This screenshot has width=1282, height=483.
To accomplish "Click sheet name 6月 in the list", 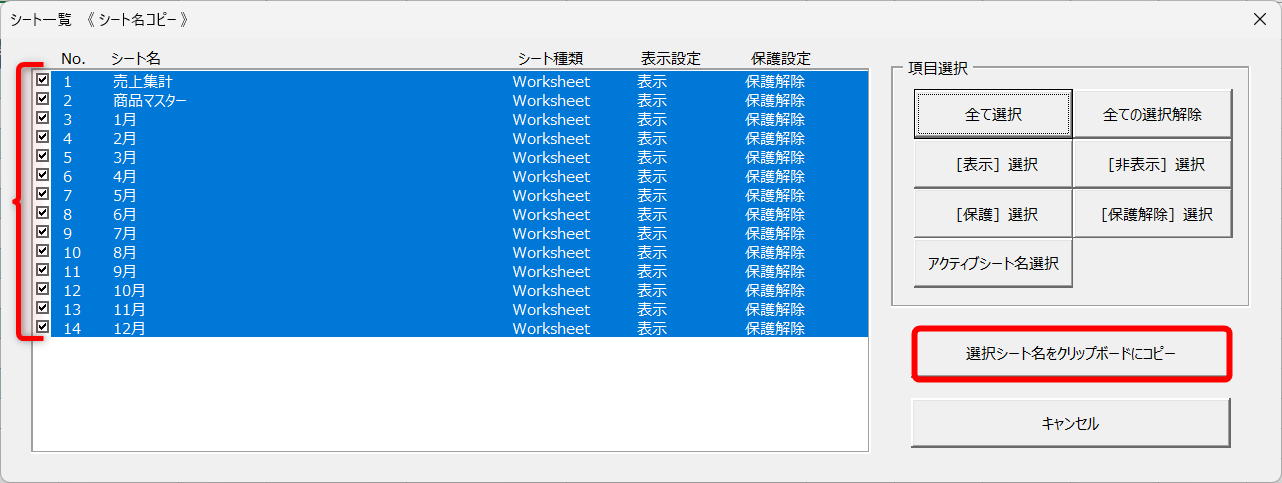I will (125, 214).
